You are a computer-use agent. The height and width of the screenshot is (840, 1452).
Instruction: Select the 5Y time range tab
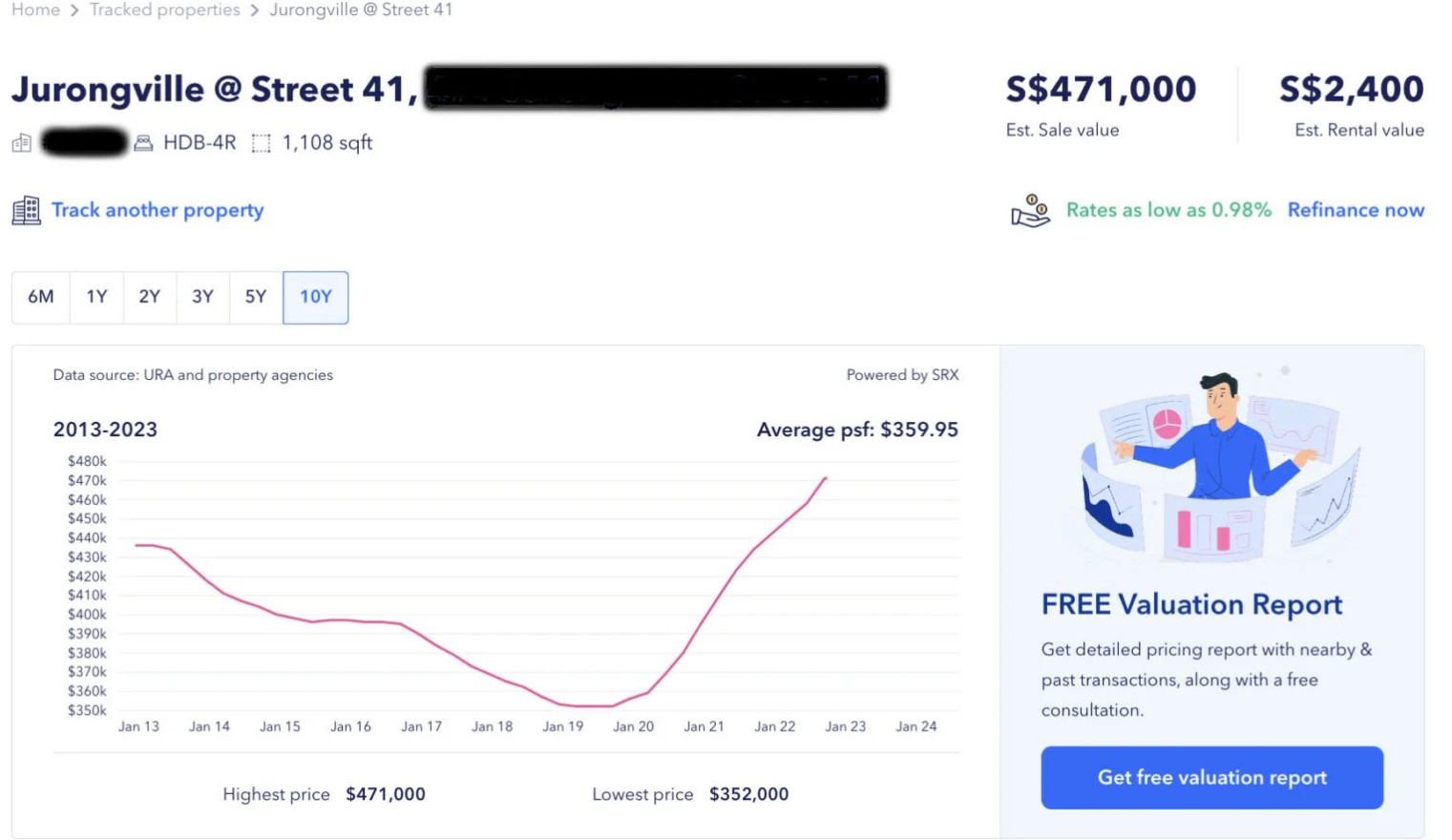pyautogui.click(x=256, y=297)
